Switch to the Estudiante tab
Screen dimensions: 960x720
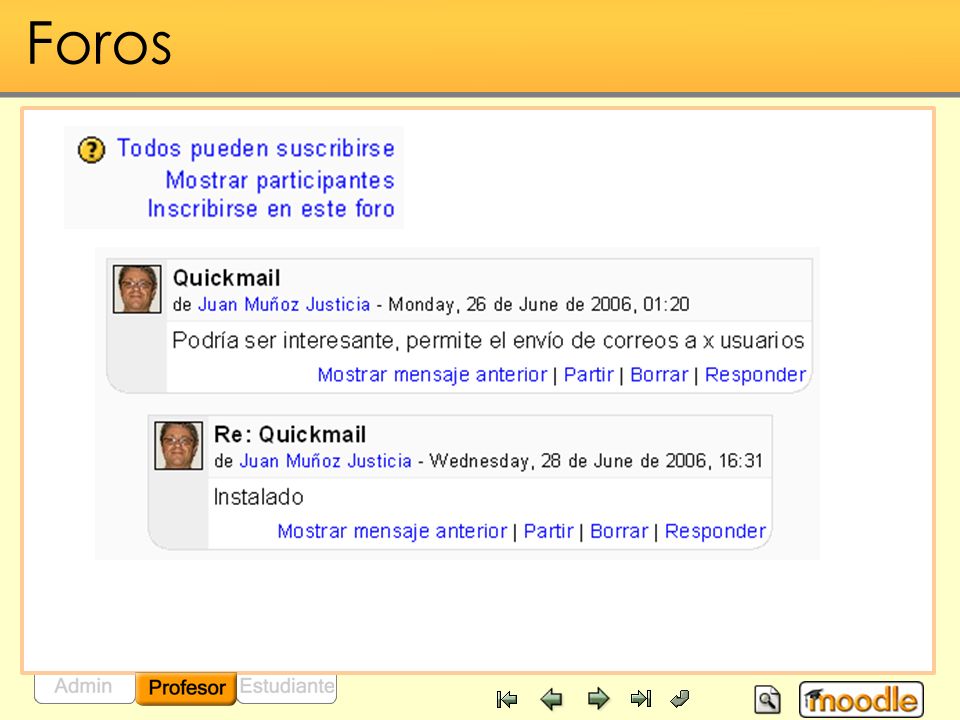(x=287, y=687)
